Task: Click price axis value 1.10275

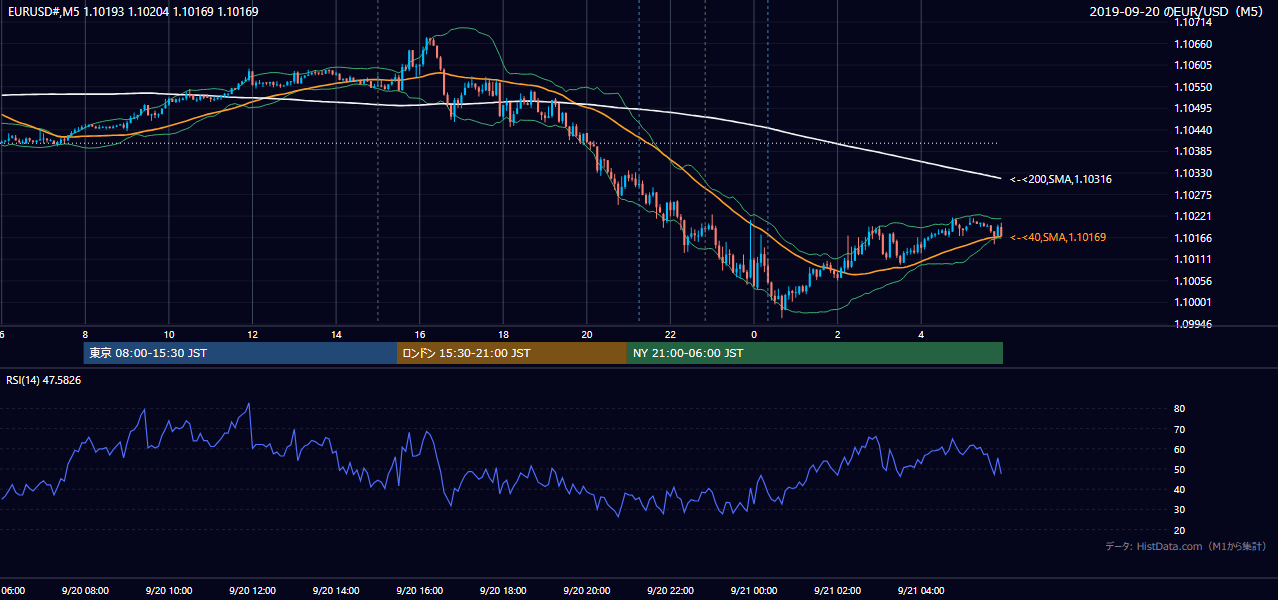Action: coord(1193,194)
